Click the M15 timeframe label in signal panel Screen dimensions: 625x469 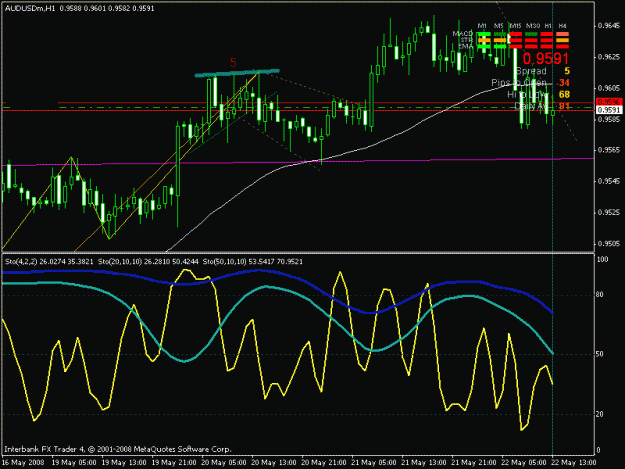point(515,26)
